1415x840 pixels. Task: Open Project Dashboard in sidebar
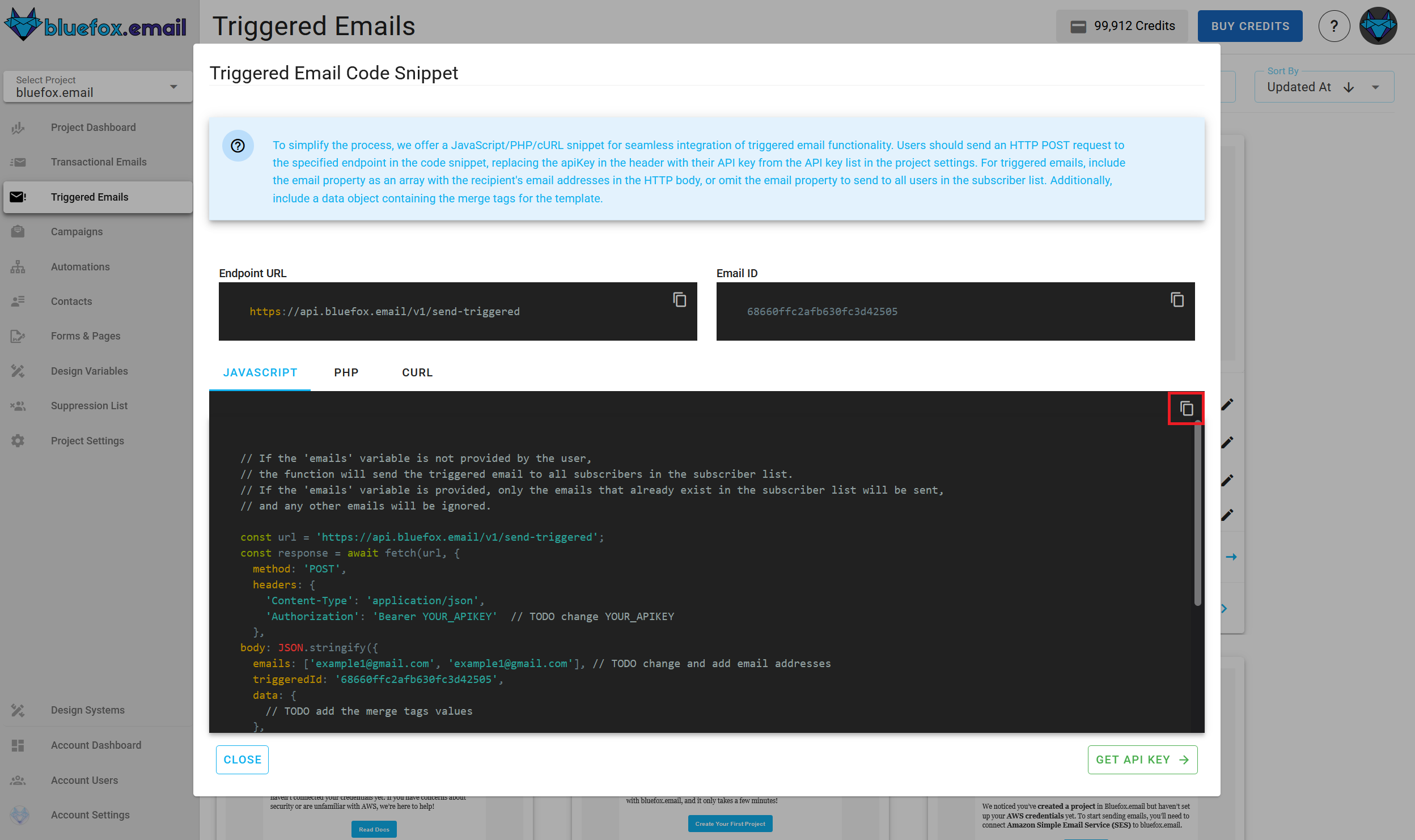click(x=98, y=128)
